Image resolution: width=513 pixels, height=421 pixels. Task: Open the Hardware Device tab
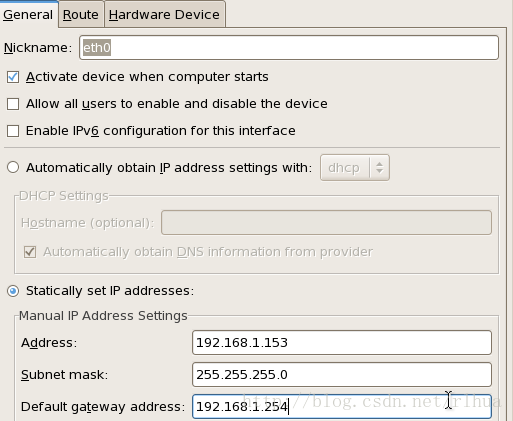[x=164, y=14]
